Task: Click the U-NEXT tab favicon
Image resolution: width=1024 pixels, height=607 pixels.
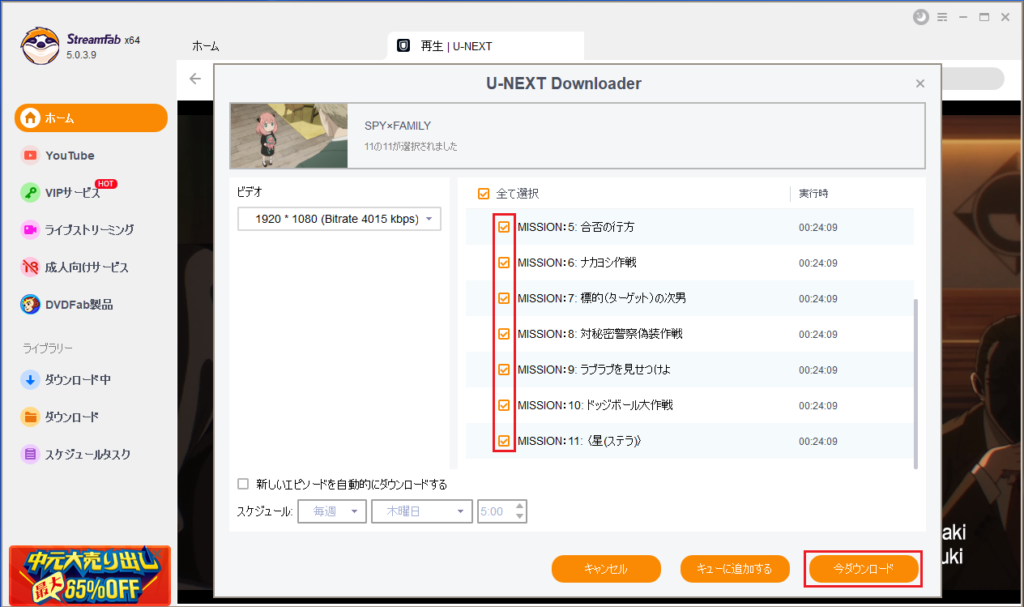Action: coord(404,46)
